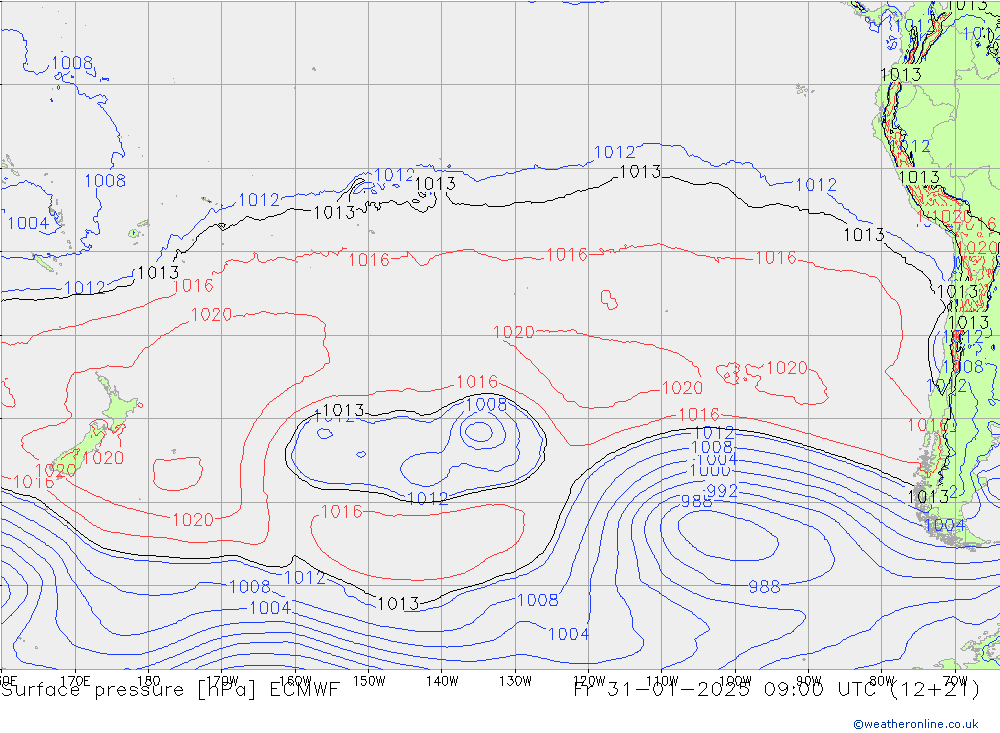Select the 1000 isobar label

pyautogui.click(x=712, y=471)
